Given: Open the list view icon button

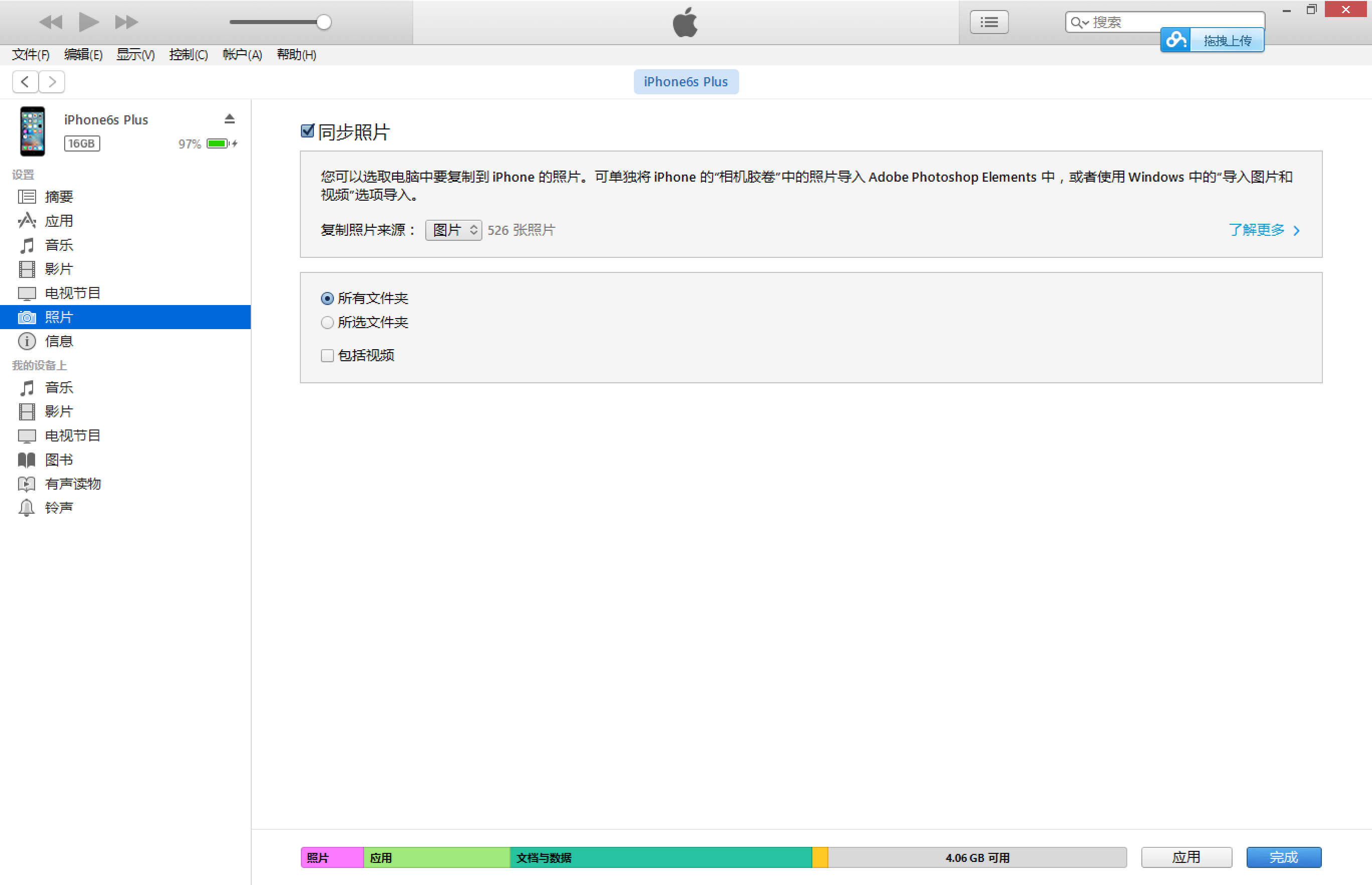Looking at the screenshot, I should coord(989,23).
